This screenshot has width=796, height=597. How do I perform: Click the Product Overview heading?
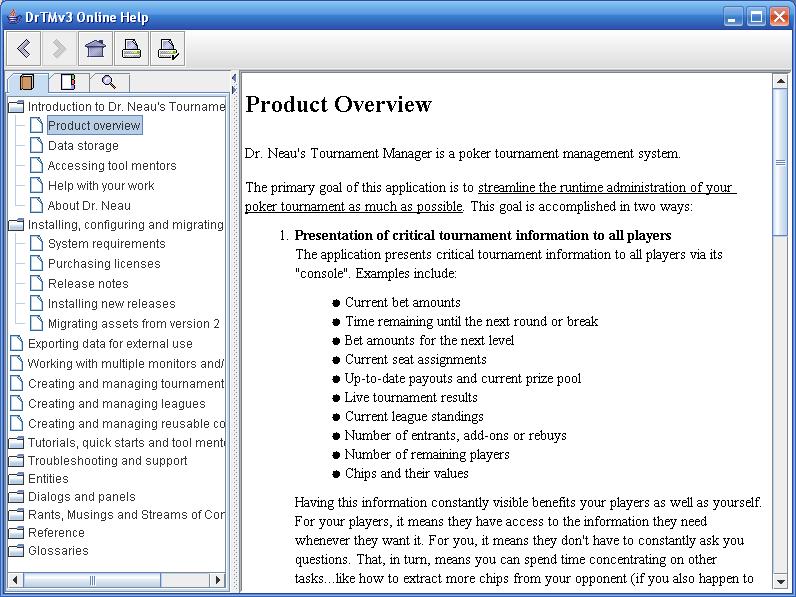(339, 105)
